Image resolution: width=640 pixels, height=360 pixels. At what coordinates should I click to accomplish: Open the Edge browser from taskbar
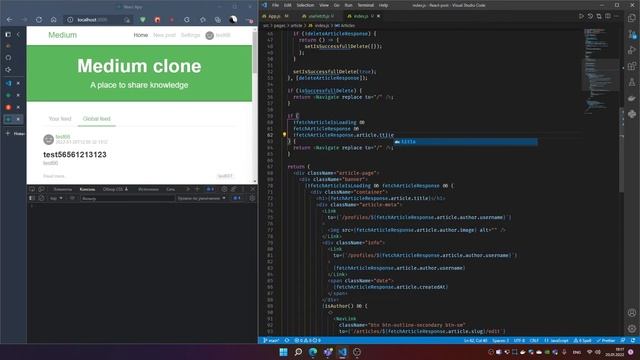(x=313, y=352)
